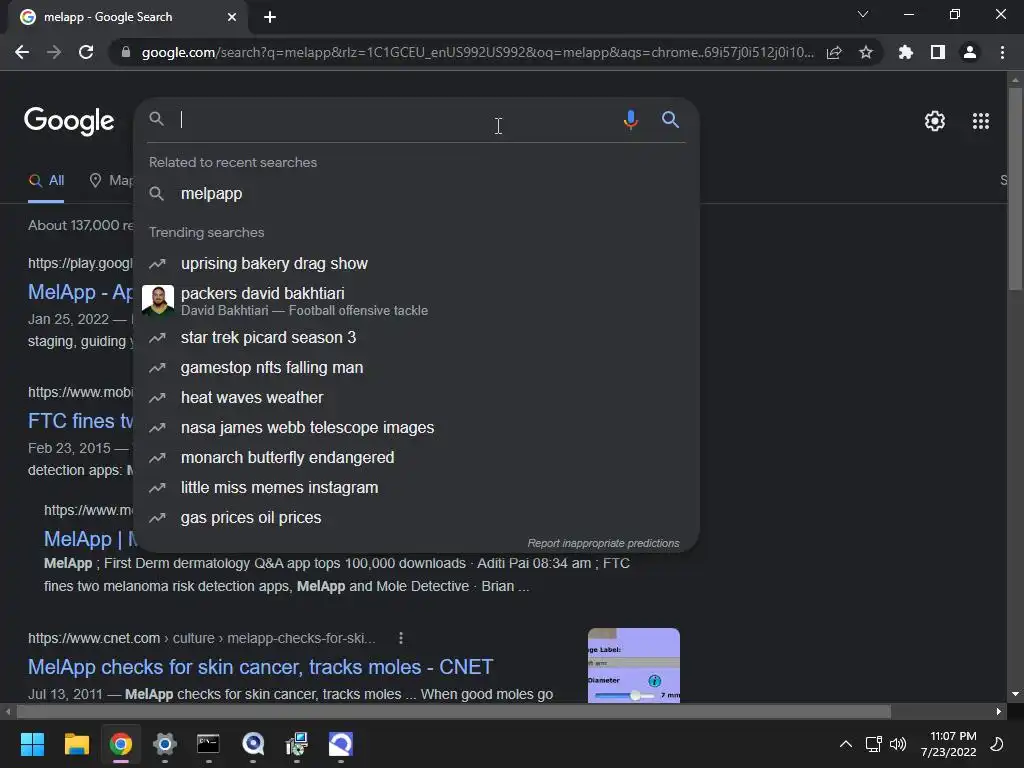Open network icon in system tray

click(873, 744)
